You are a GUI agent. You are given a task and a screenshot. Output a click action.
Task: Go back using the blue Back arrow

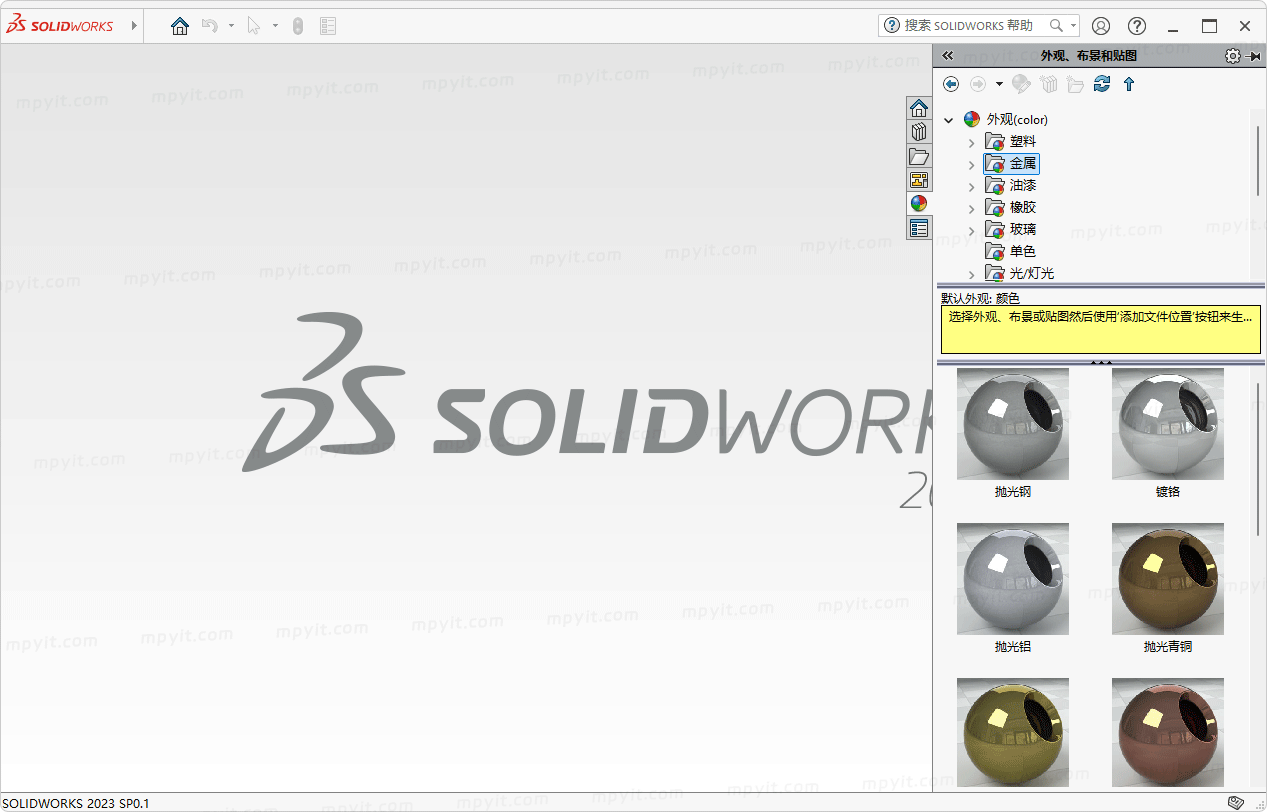(951, 84)
